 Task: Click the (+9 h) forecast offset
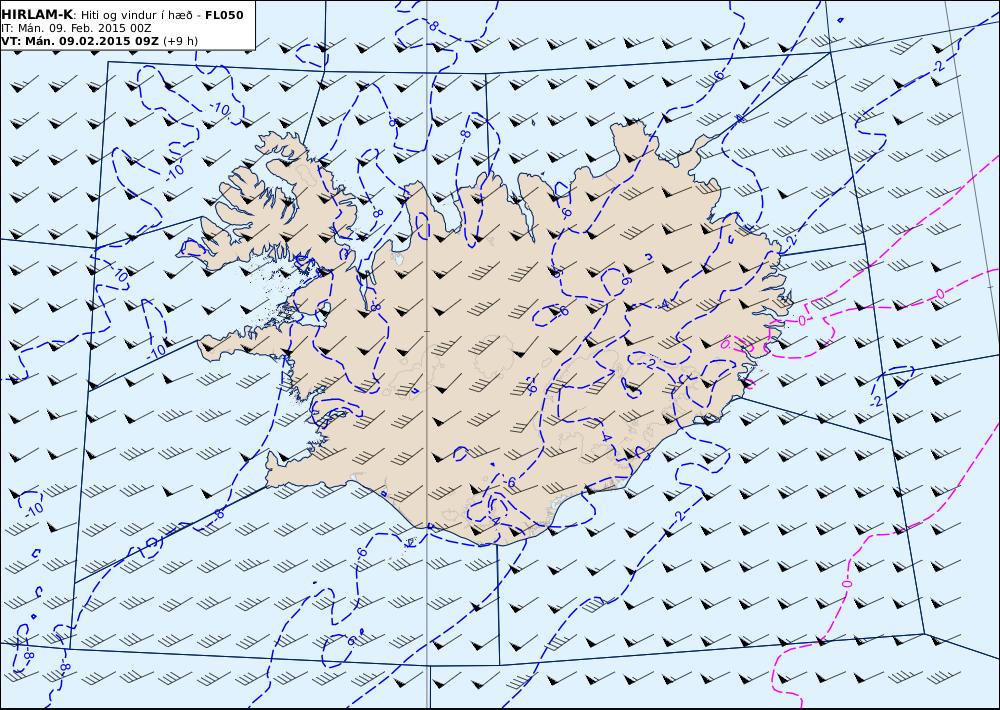(180, 41)
